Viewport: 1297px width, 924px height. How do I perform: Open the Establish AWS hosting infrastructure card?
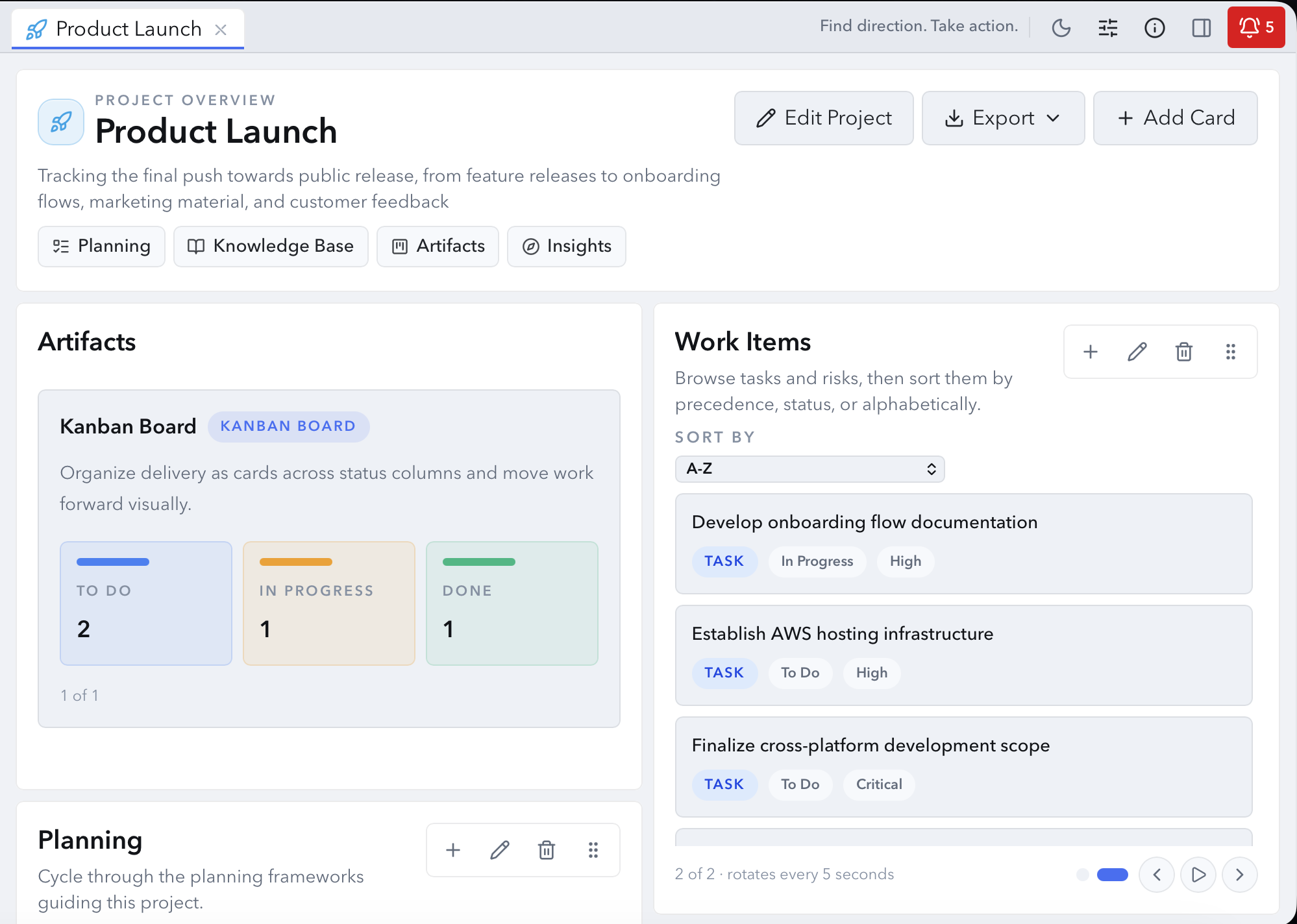(963, 655)
